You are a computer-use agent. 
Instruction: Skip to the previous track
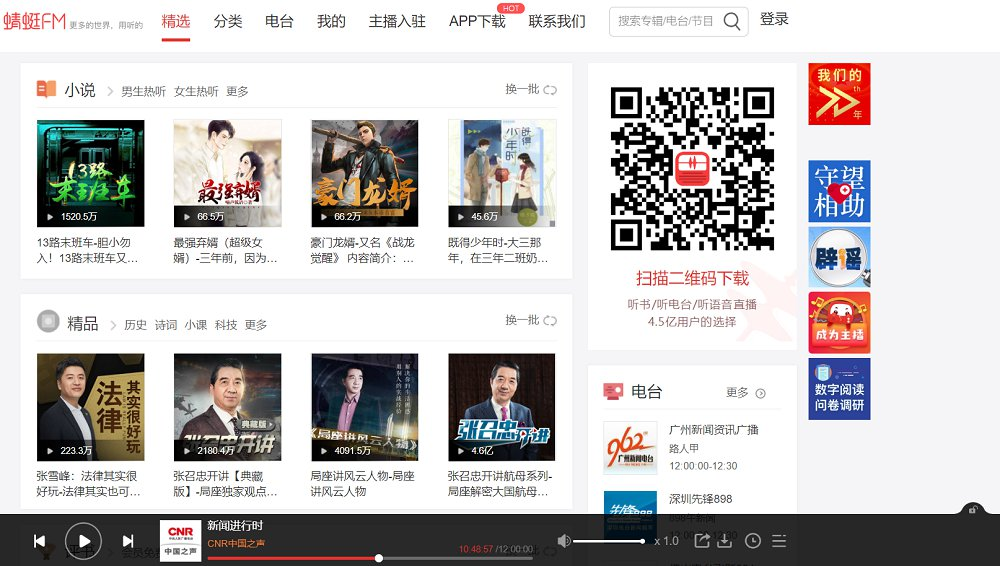click(40, 541)
